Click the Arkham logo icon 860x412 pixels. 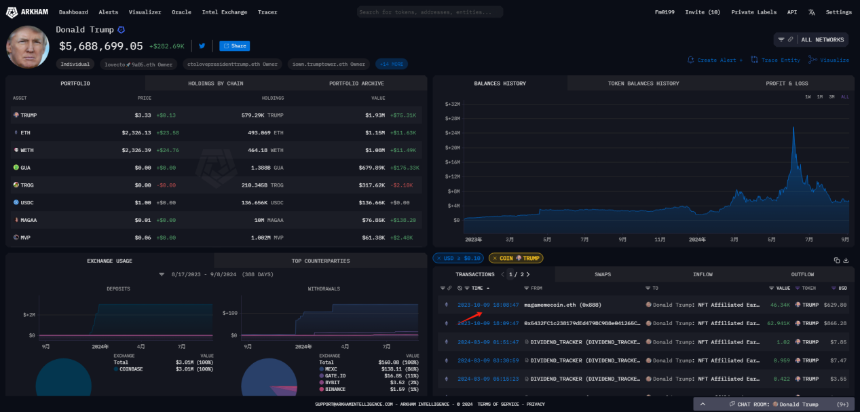click(x=10, y=12)
